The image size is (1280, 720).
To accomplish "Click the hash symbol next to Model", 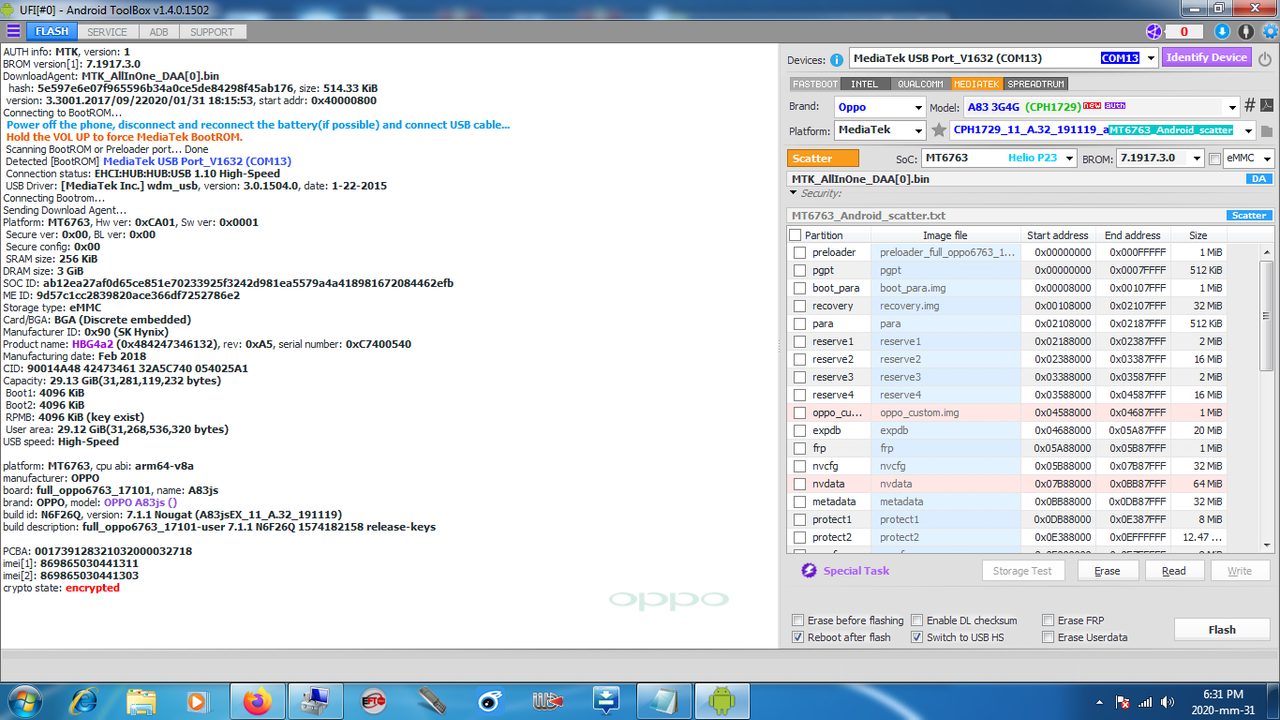I will 1249,106.
